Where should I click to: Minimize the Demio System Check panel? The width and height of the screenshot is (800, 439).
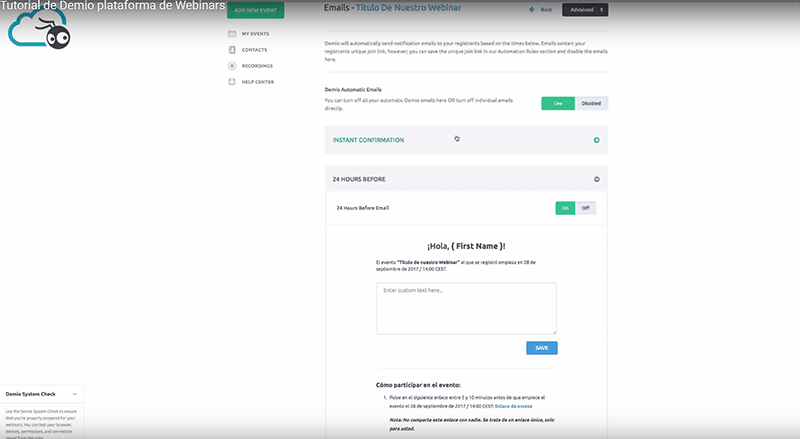pyautogui.click(x=75, y=394)
